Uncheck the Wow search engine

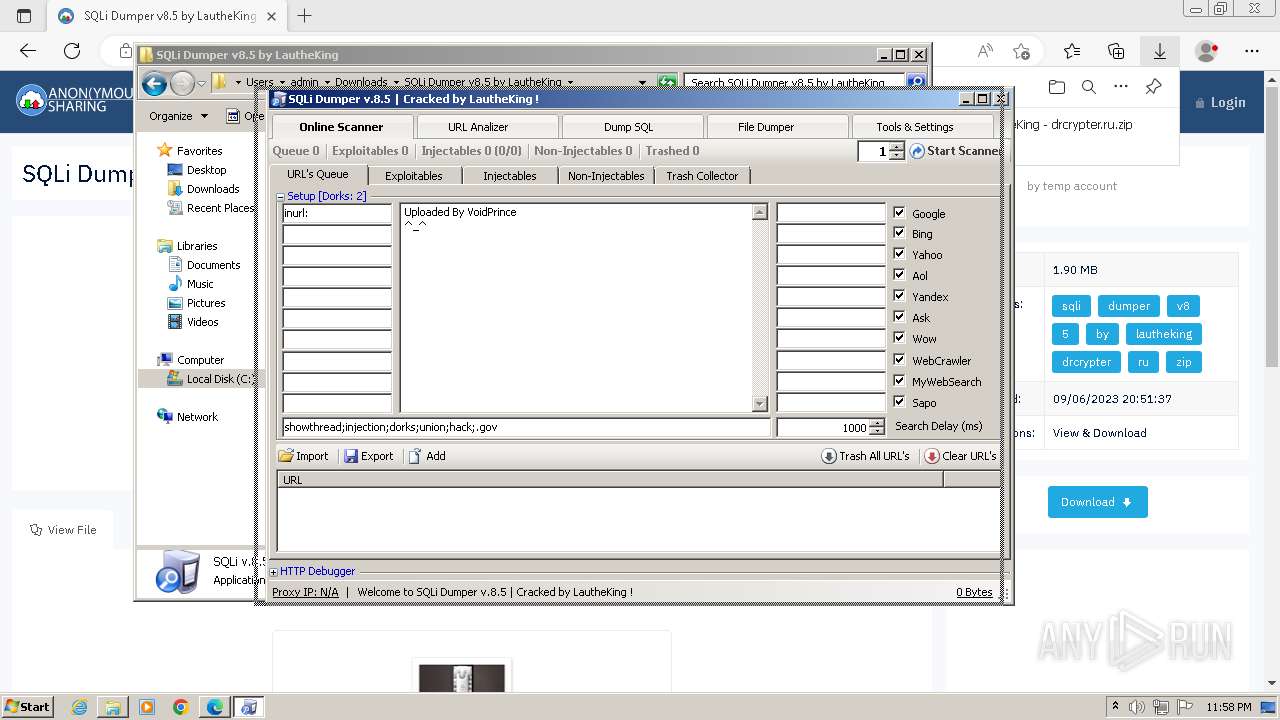(899, 338)
